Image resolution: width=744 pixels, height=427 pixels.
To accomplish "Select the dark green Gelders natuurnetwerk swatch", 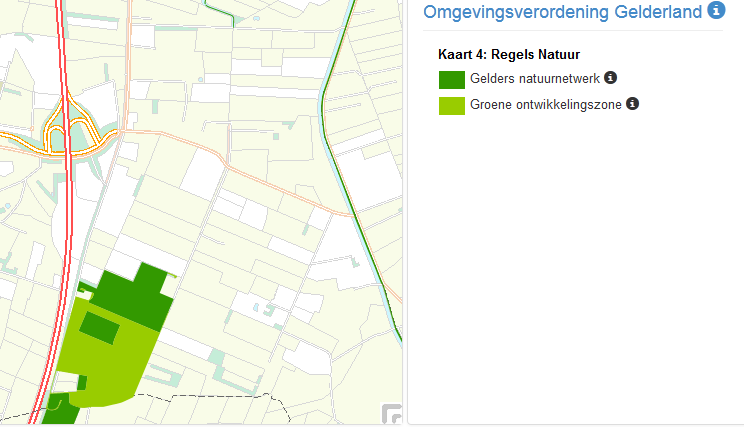I will coord(452,80).
